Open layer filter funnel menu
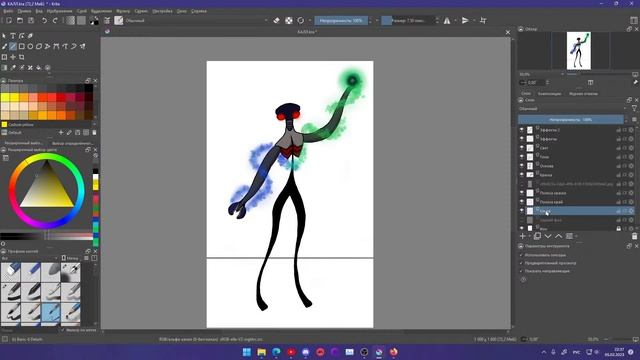The image size is (640, 360). [634, 109]
